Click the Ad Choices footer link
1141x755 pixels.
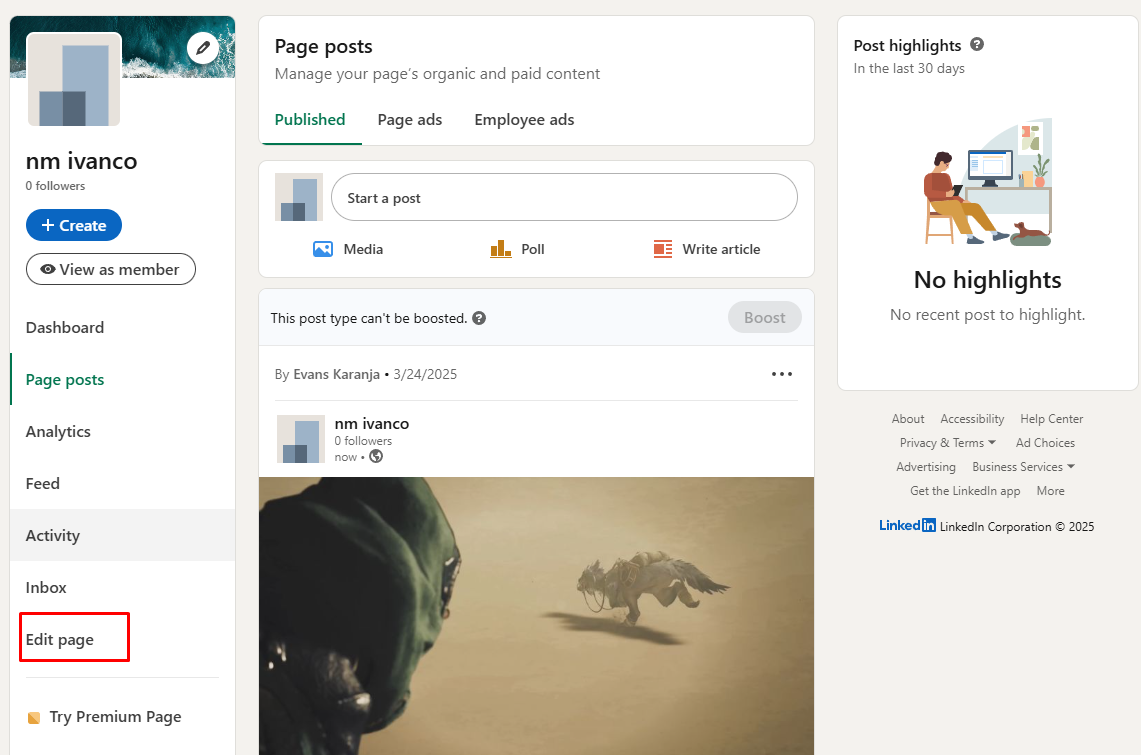[1045, 442]
